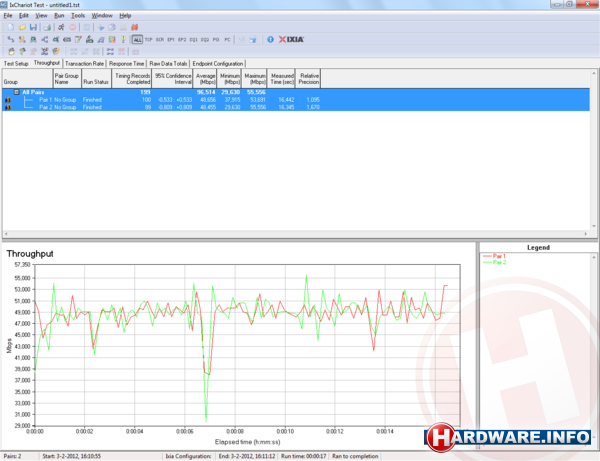Toggle the ALL protocol filter button
The height and width of the screenshot is (461, 600).
tap(136, 39)
